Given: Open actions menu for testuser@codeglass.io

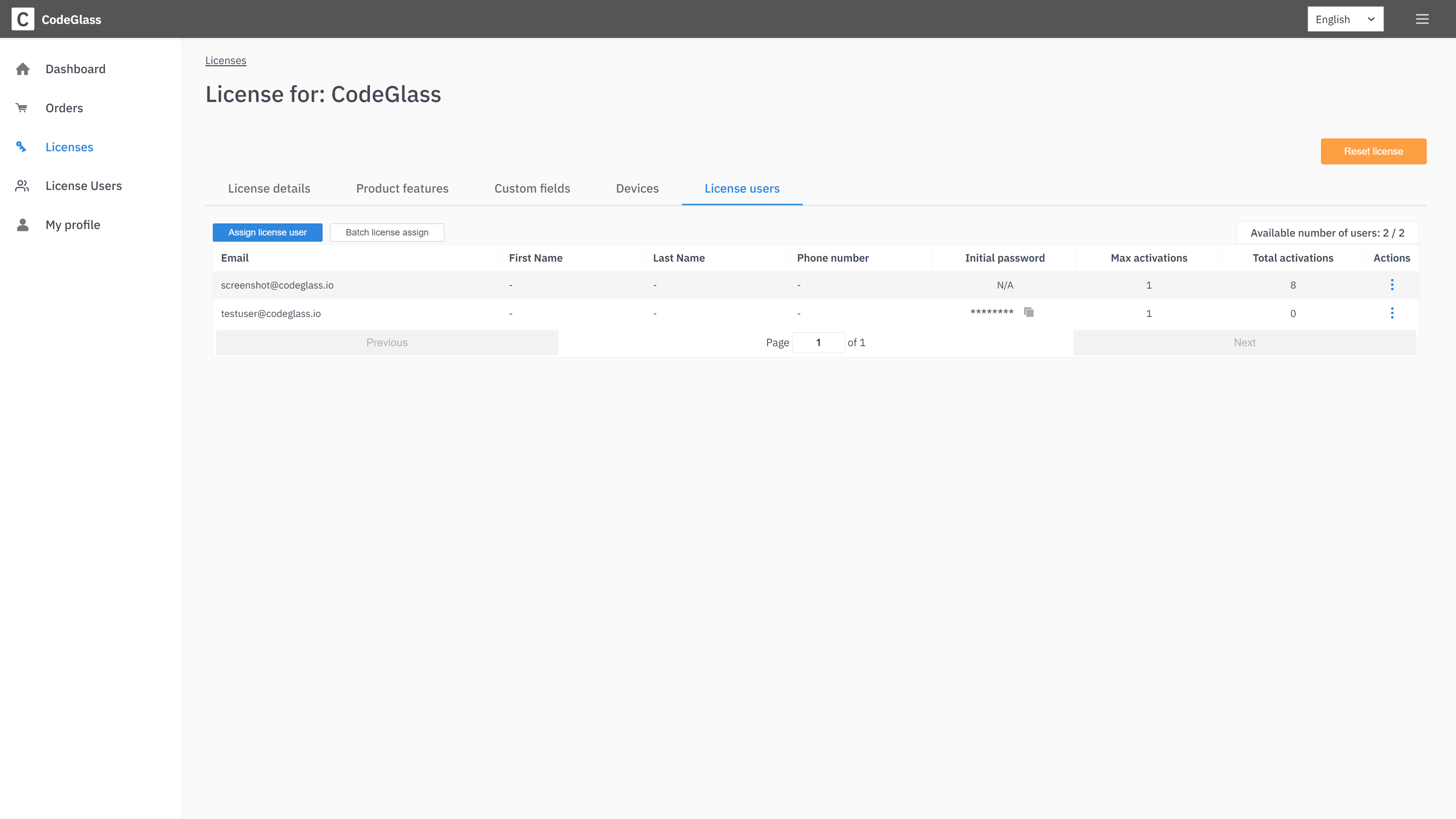Looking at the screenshot, I should 1392,313.
